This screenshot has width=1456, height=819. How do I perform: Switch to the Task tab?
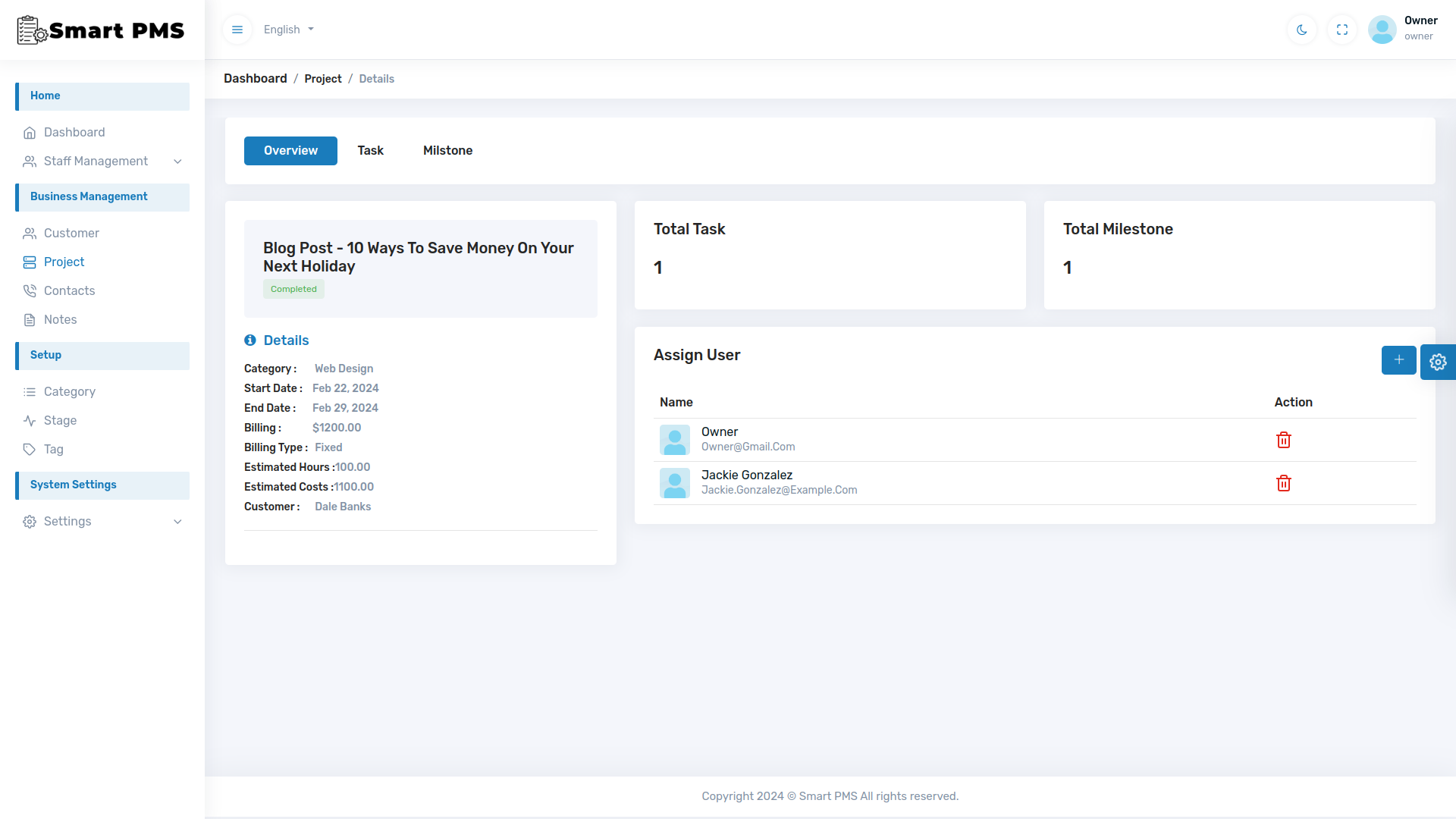tap(371, 150)
